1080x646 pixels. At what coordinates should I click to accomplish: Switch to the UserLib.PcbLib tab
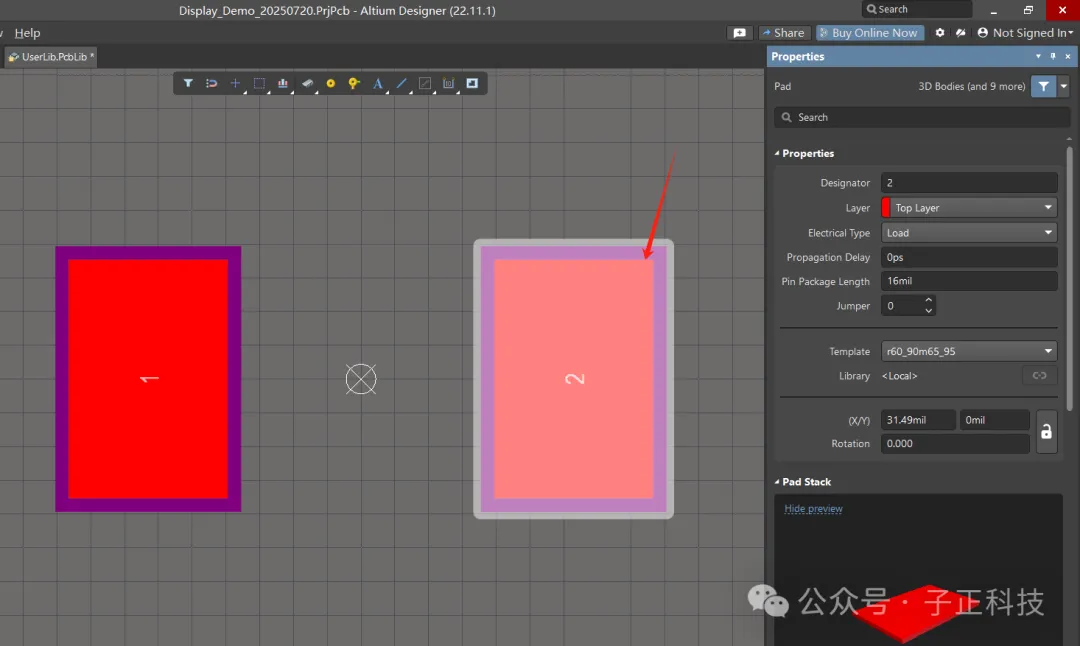[x=51, y=56]
